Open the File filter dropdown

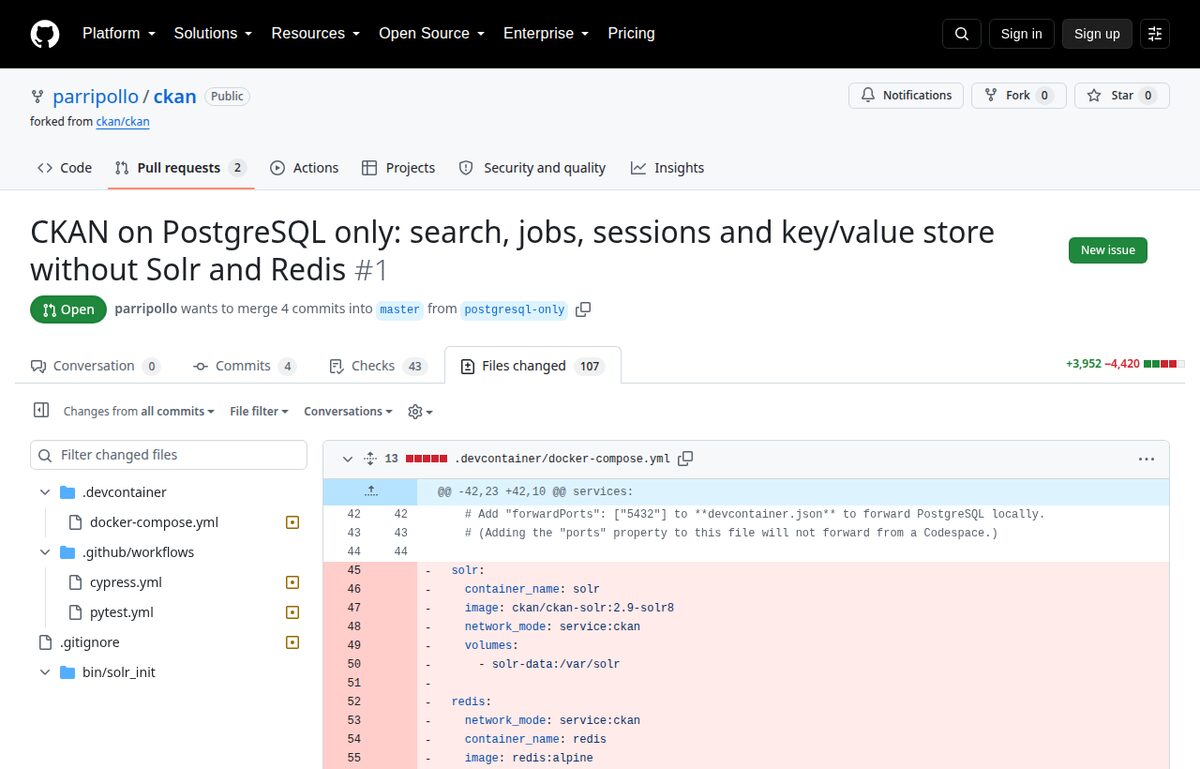tap(259, 411)
